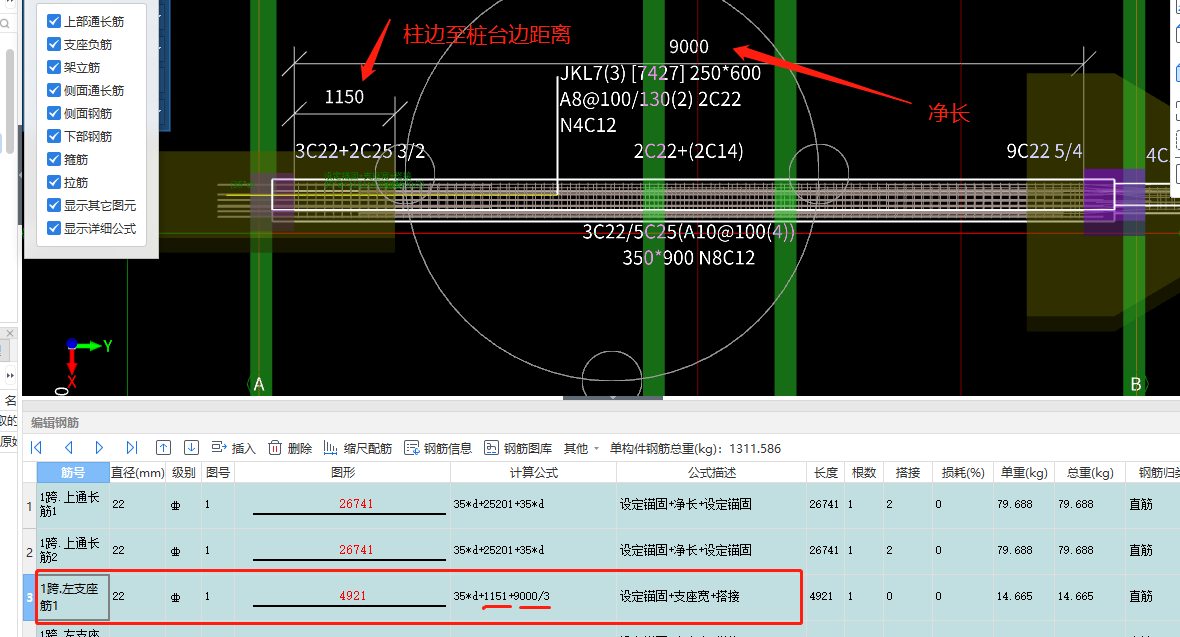Viewport: 1180px width, 637px height.
Task: Select row 1跨.上通长筋1 name cell
Action: click(x=73, y=504)
